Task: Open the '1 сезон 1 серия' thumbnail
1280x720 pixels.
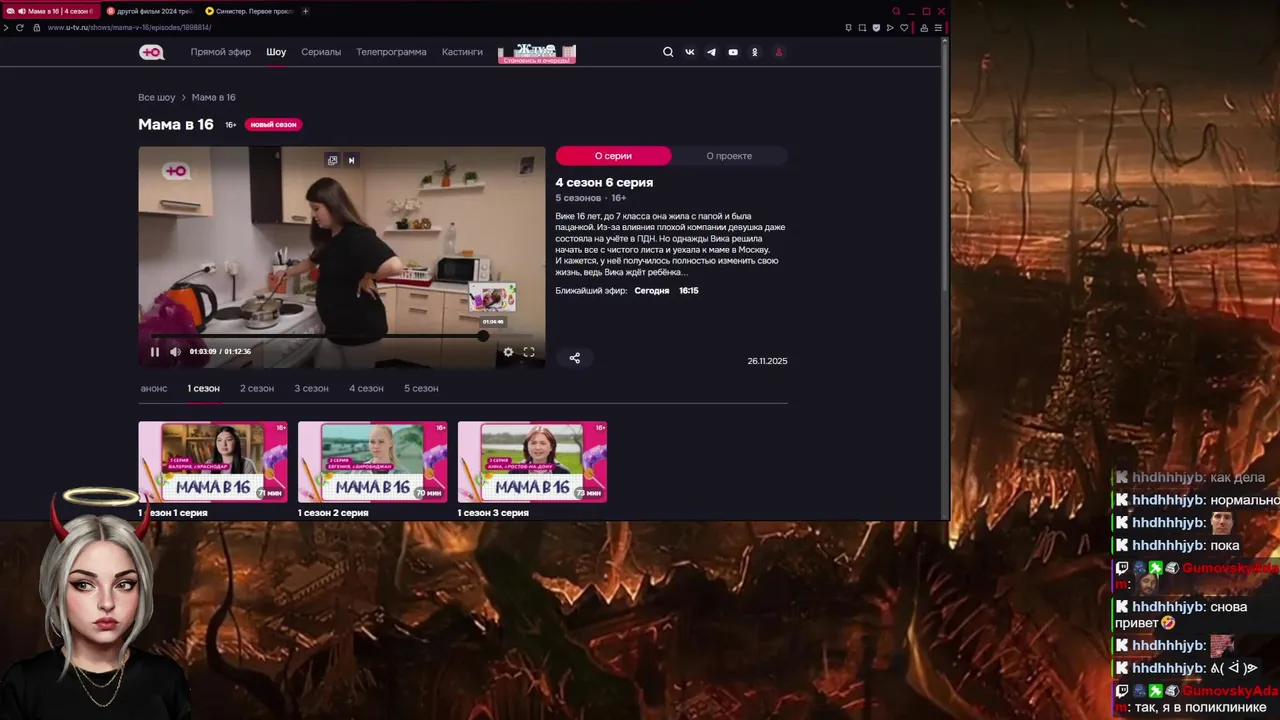Action: point(213,462)
